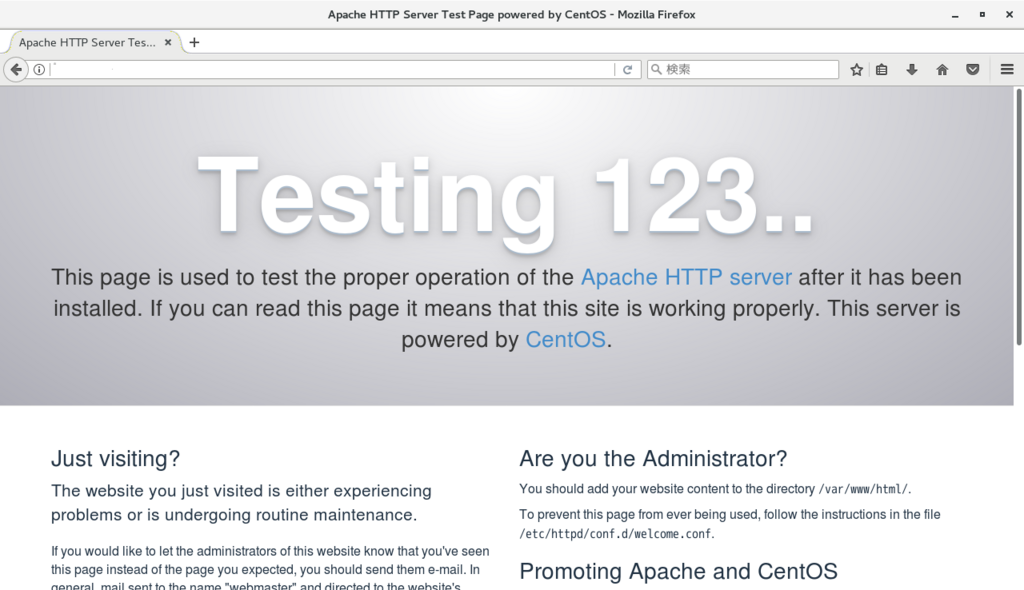The width and height of the screenshot is (1024, 590).
Task: Follow the CentOS link
Action: (566, 340)
